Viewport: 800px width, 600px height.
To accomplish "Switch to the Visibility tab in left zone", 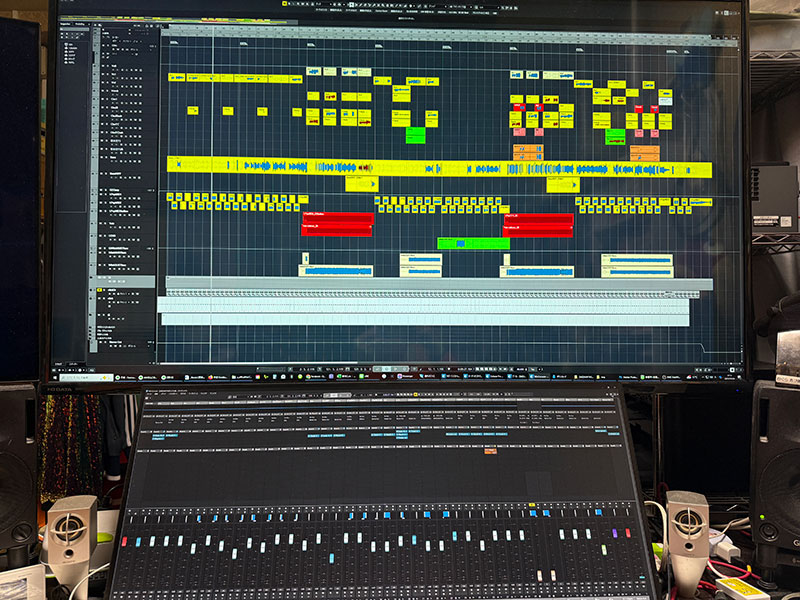I will pos(80,23).
